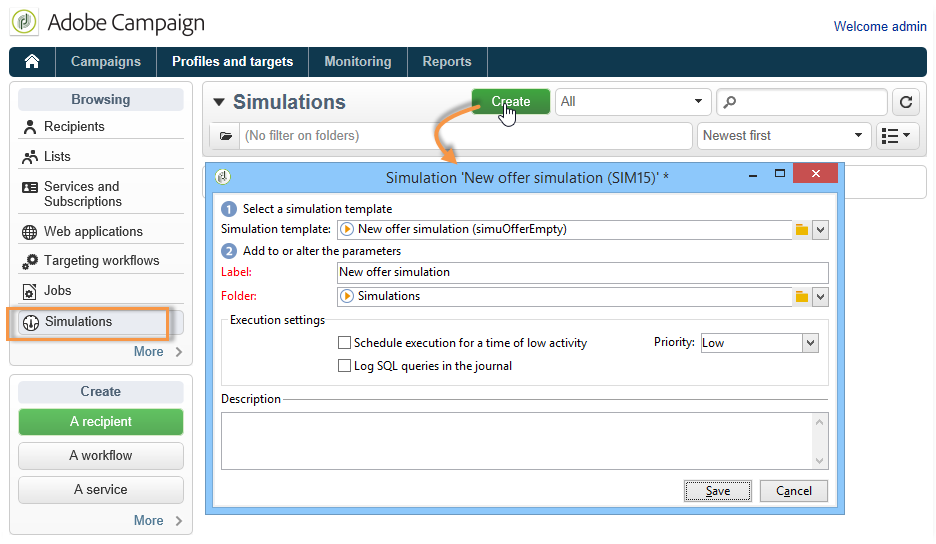Create a workflow
This screenshot has width=936, height=544.
101,456
